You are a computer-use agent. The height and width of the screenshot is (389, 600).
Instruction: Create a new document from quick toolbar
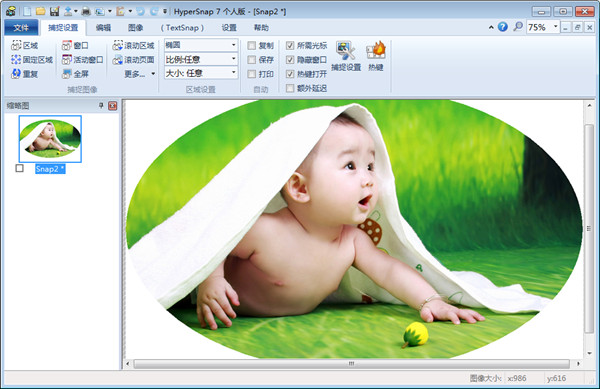(x=27, y=11)
